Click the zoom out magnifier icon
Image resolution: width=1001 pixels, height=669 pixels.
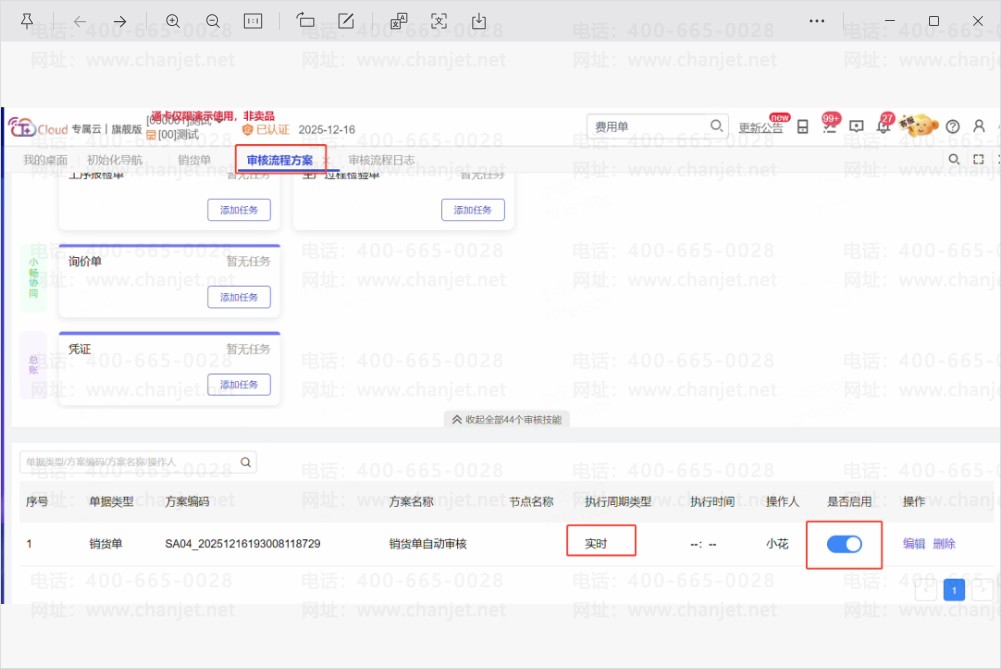(x=213, y=21)
